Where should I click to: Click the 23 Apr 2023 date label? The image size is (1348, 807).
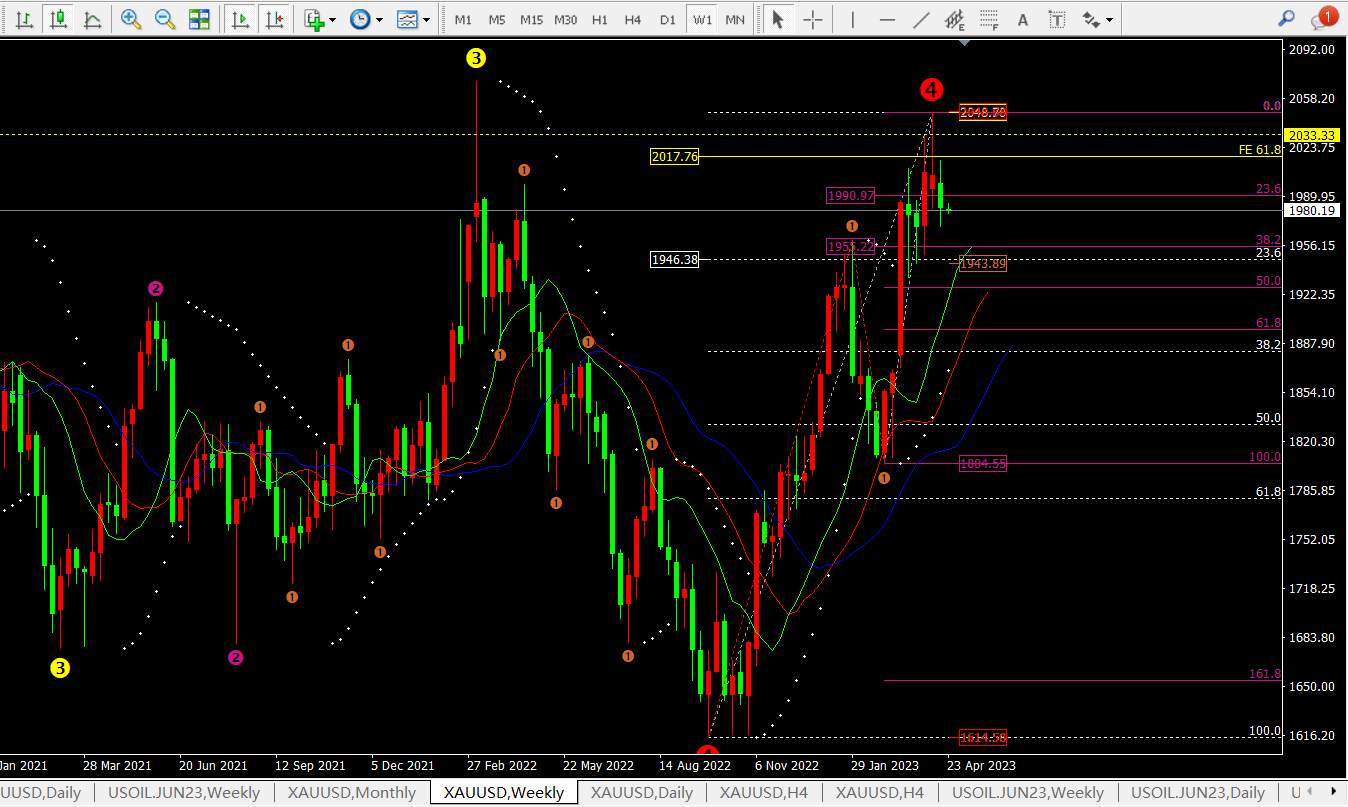point(981,766)
